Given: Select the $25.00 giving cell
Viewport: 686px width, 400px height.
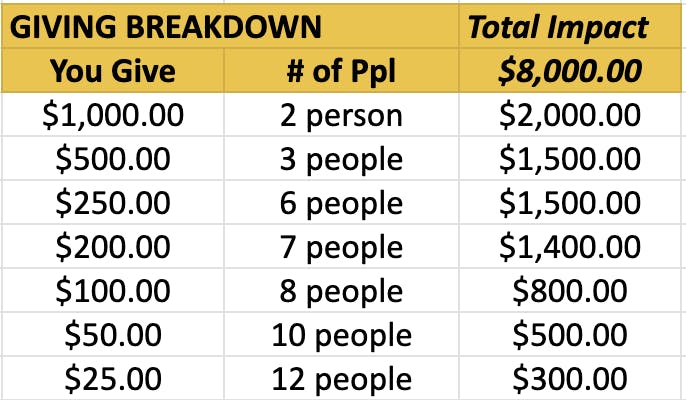Looking at the screenshot, I should (x=112, y=379).
